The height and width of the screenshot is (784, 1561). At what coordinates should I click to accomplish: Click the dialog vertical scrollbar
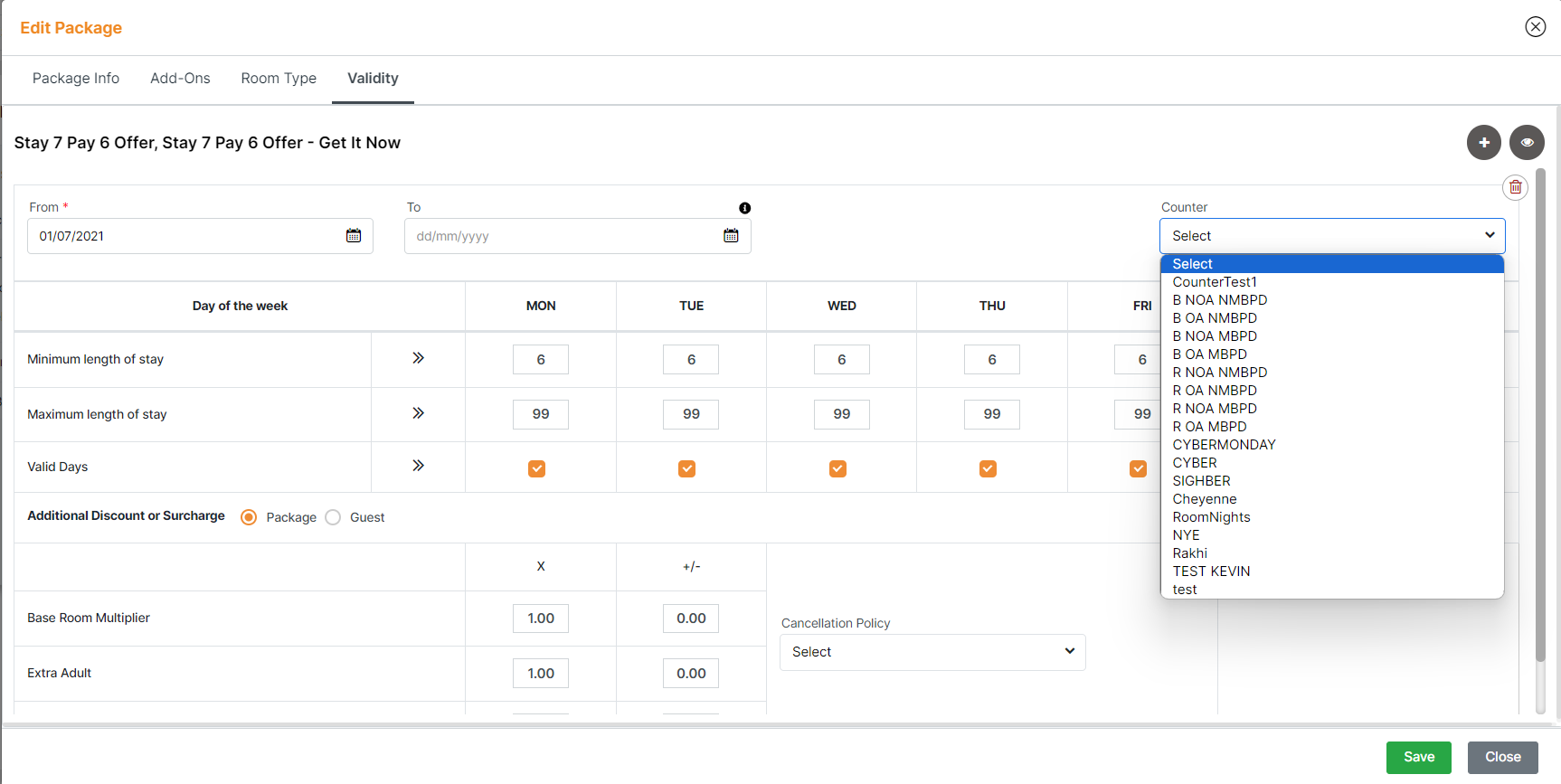pyautogui.click(x=1540, y=416)
